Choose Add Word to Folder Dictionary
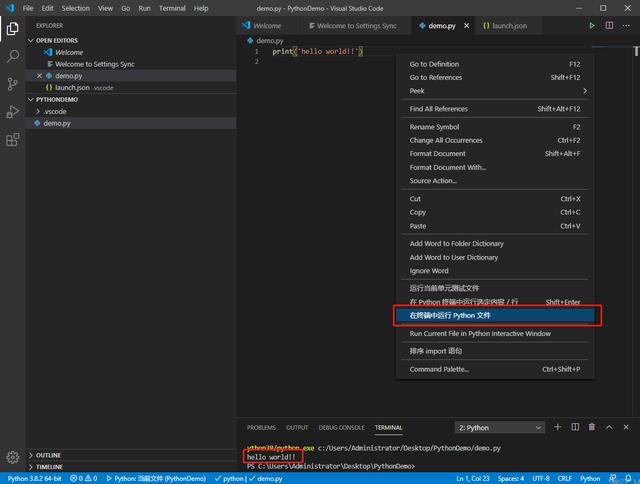The width and height of the screenshot is (640, 484). 495,244
